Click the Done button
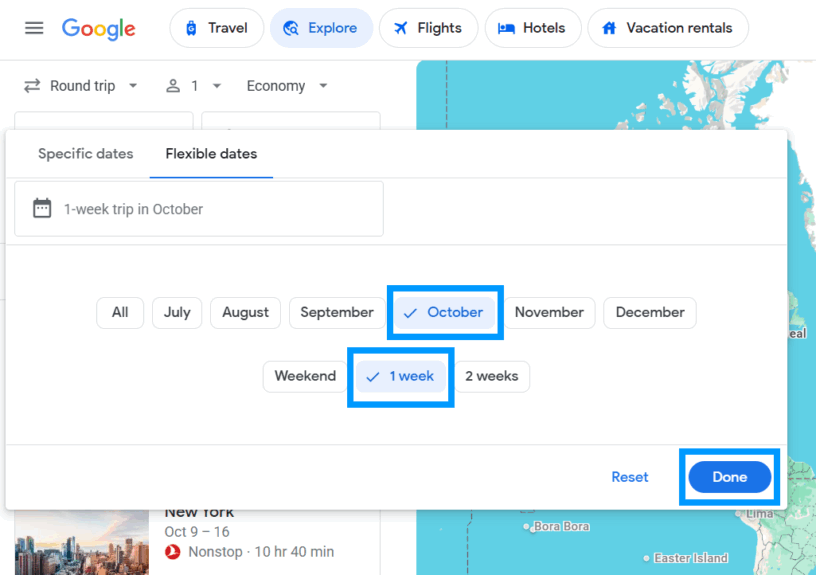Screen dimensions: 816x575 click(x=730, y=477)
